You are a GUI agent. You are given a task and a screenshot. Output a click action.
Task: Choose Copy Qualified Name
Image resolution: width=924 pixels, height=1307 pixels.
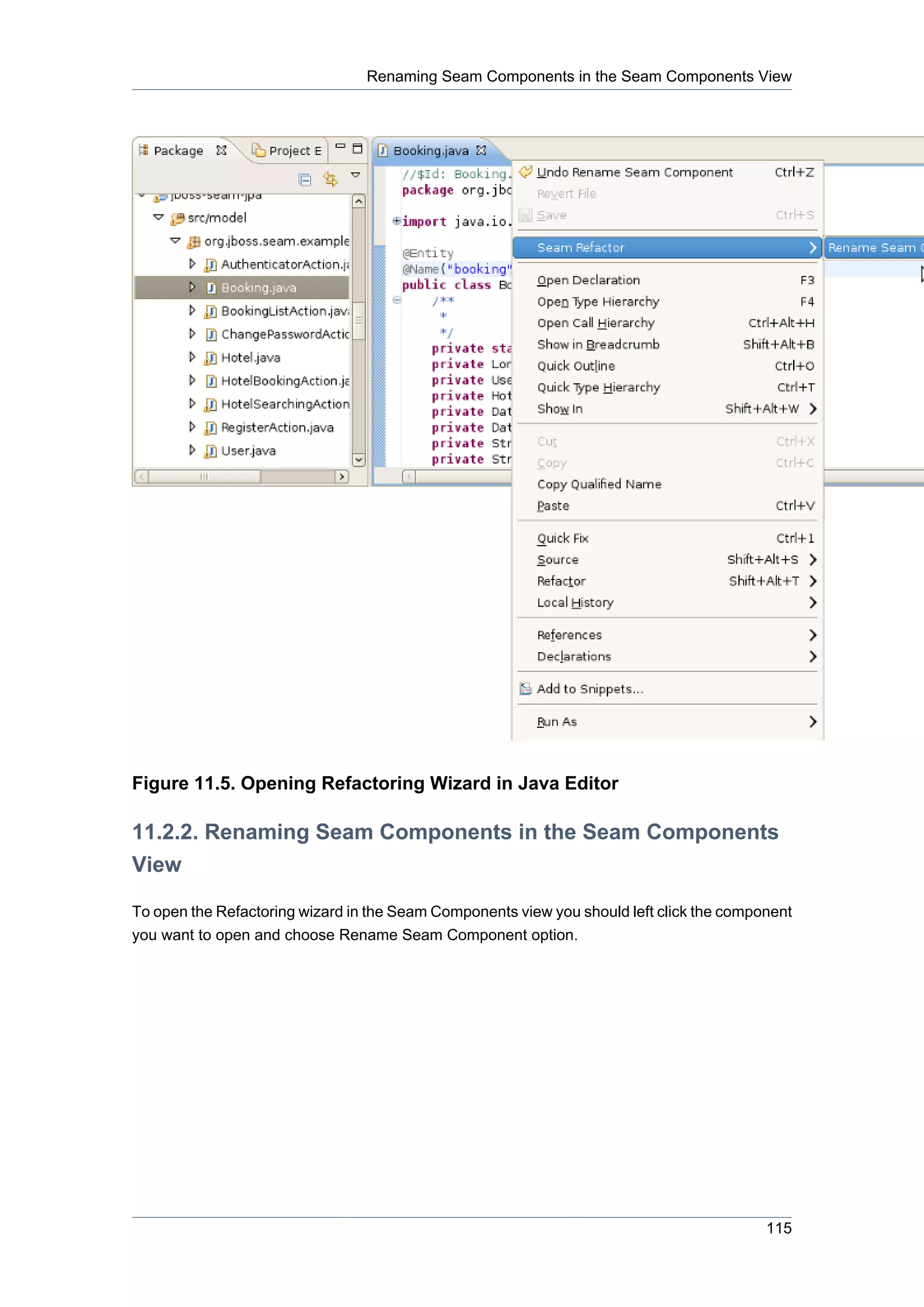667,484
